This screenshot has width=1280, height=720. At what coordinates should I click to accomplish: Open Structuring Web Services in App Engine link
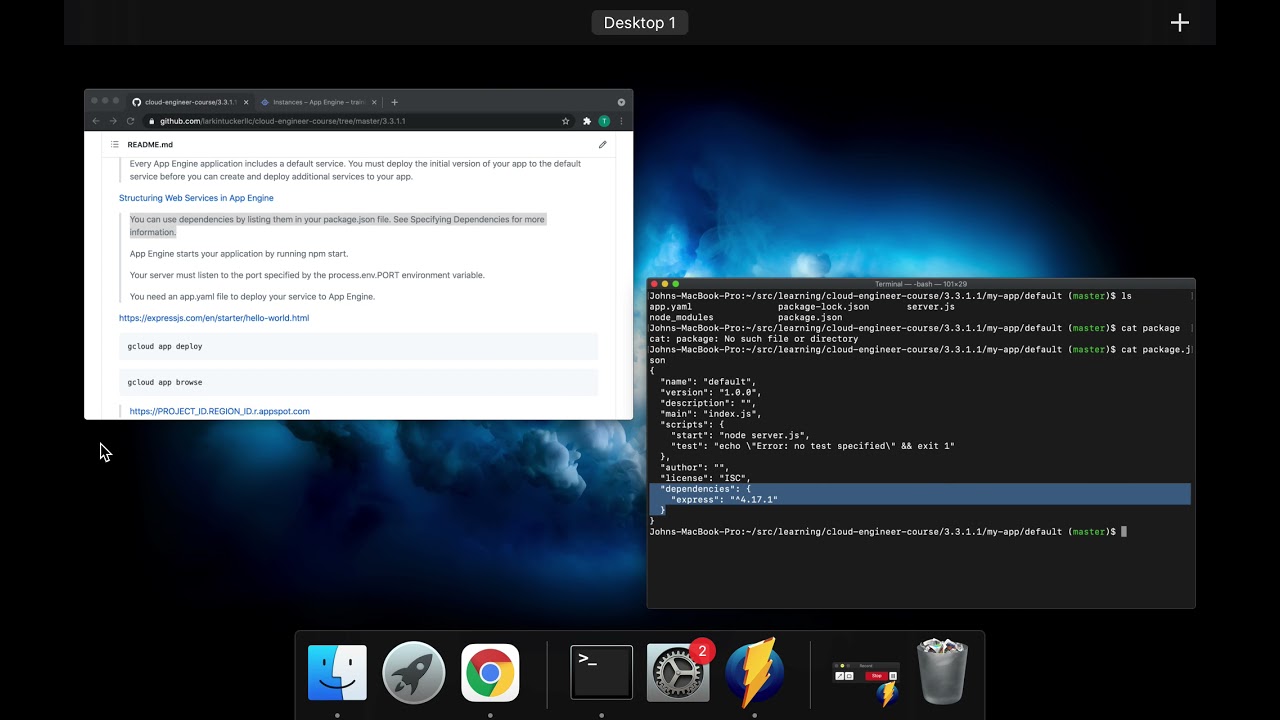coord(196,198)
